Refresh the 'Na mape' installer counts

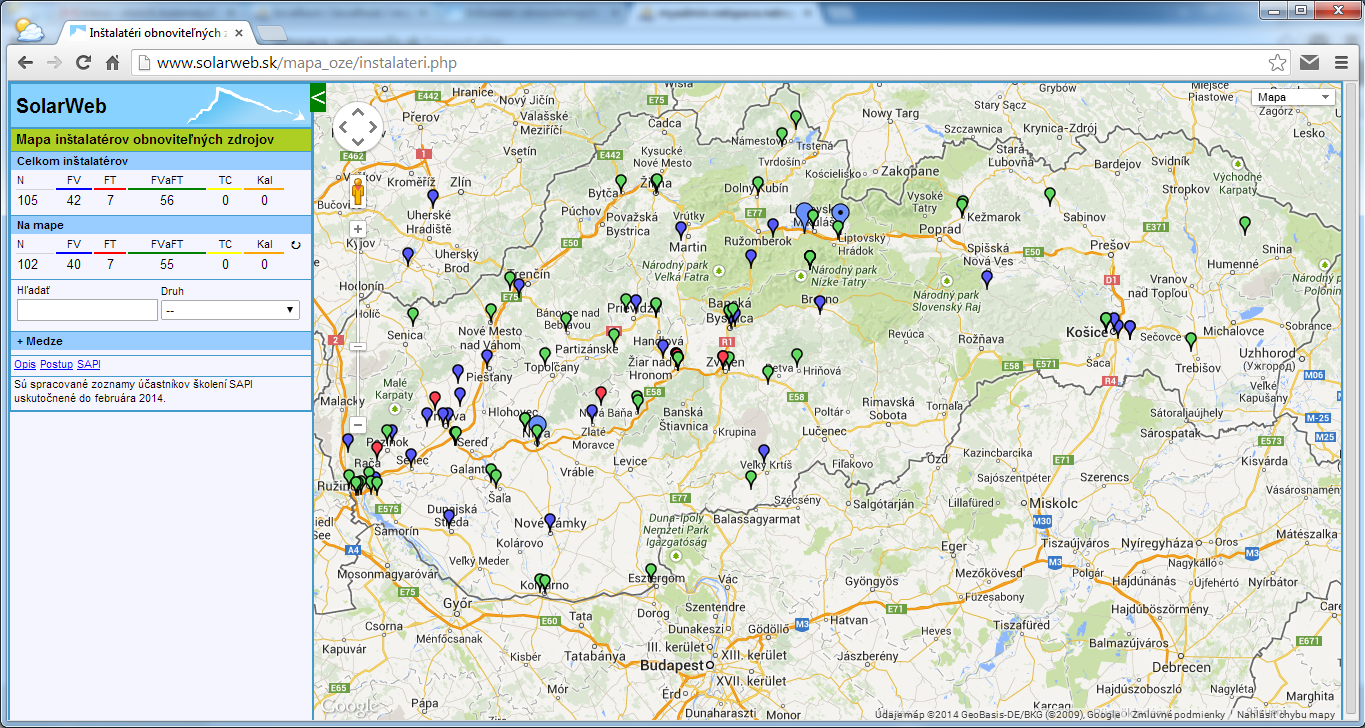(x=296, y=245)
